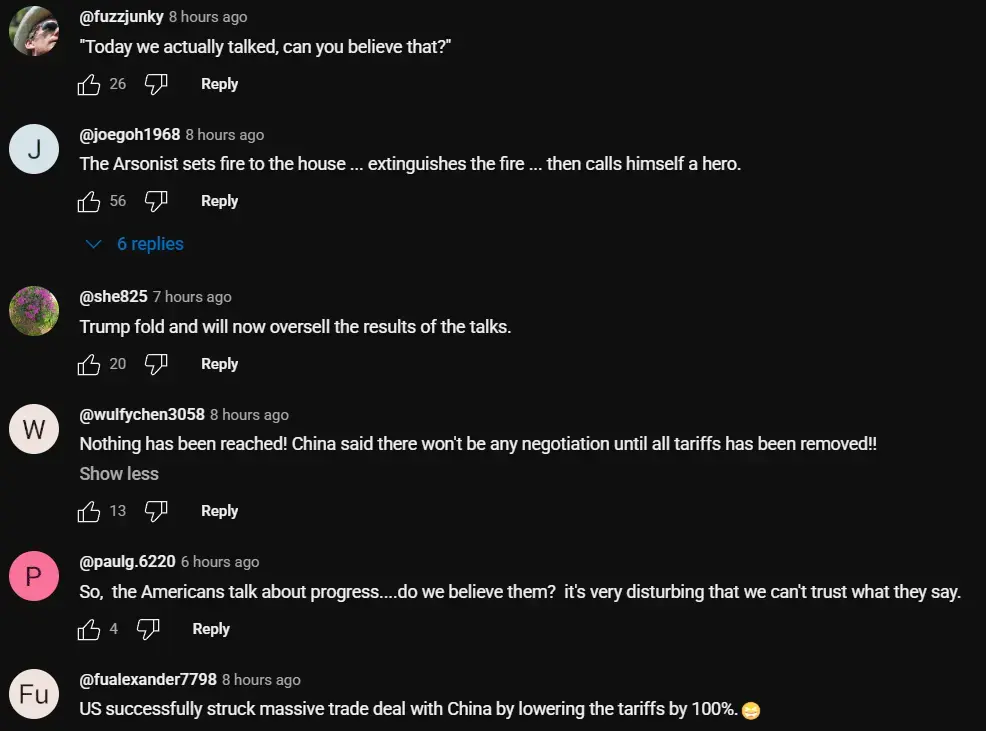
Task: Dislike @wulfychen3058's comment
Action: click(156, 512)
